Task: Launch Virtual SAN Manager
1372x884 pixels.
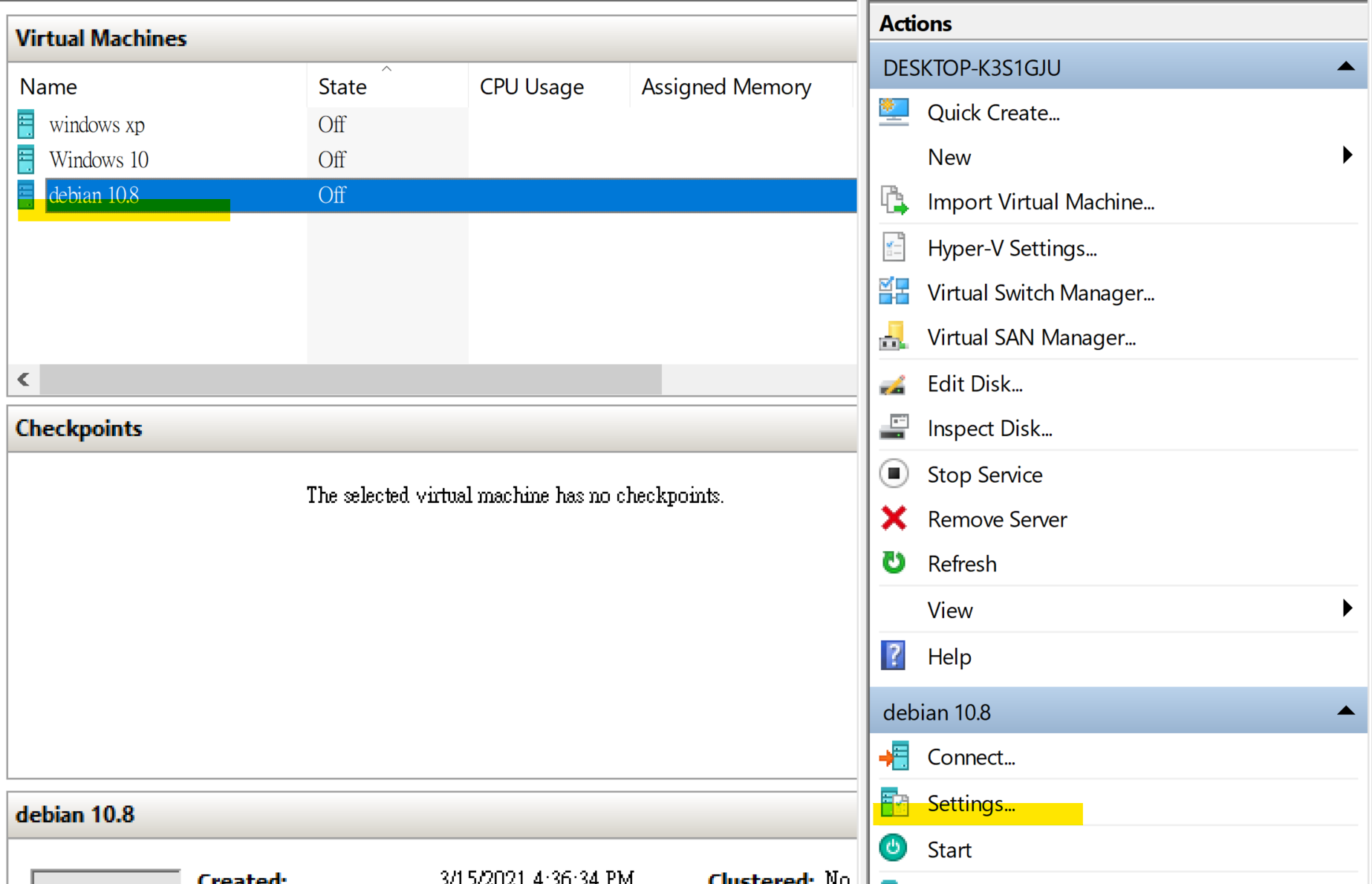Action: (1031, 337)
